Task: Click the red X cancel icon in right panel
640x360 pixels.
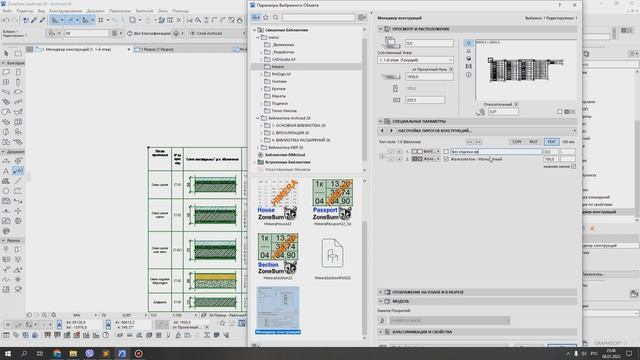Action: pyautogui.click(x=592, y=229)
